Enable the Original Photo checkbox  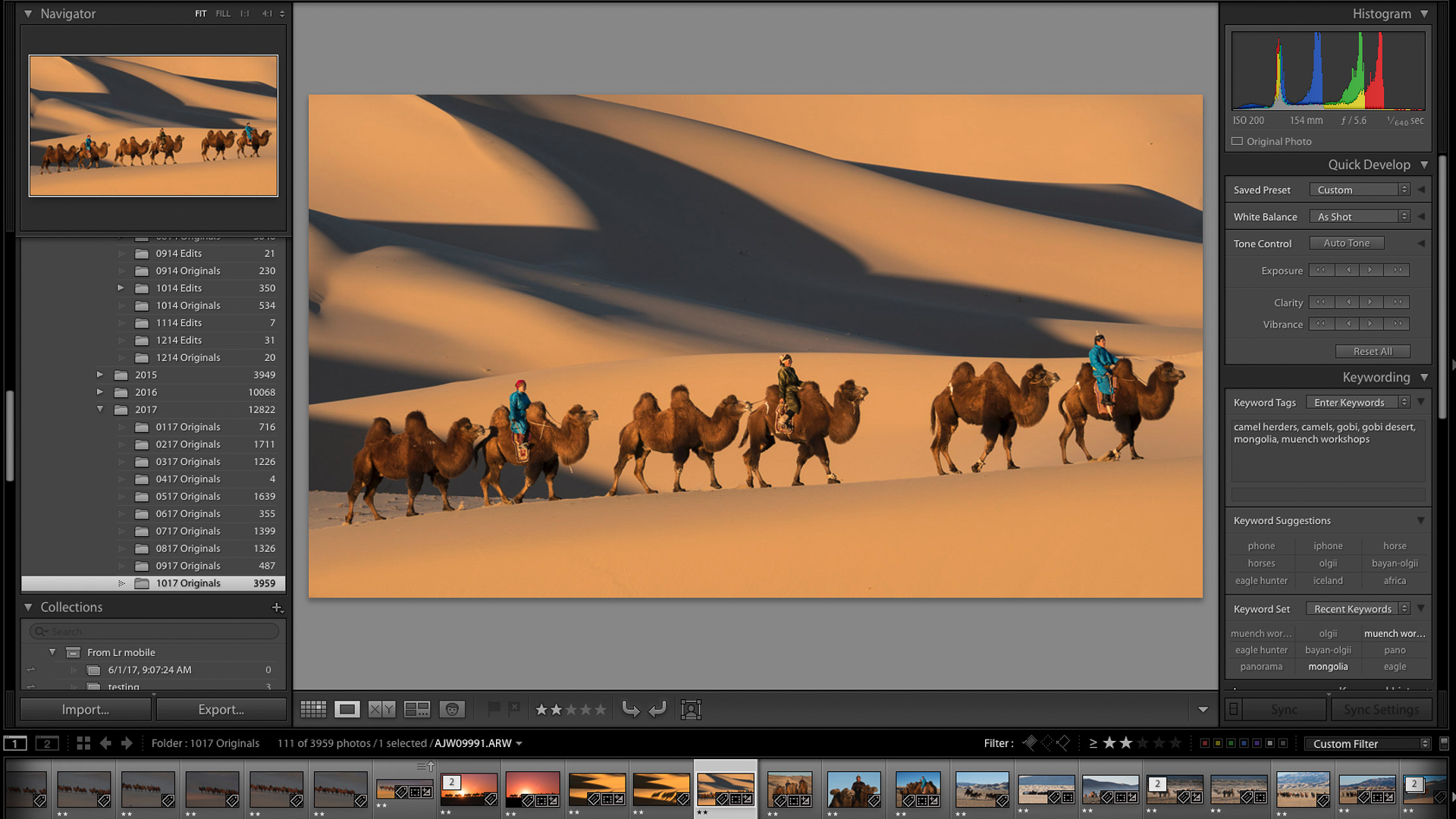[1238, 141]
